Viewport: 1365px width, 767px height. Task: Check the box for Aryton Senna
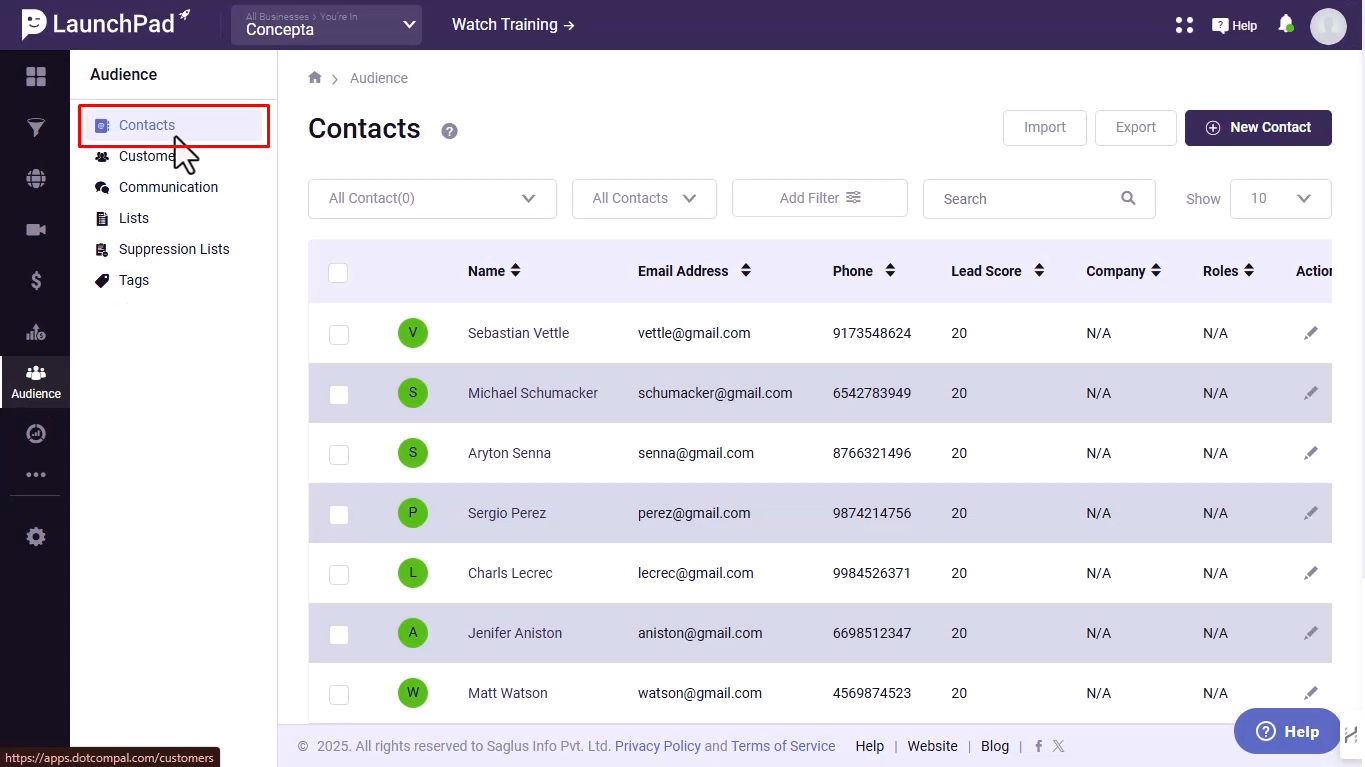click(x=339, y=454)
